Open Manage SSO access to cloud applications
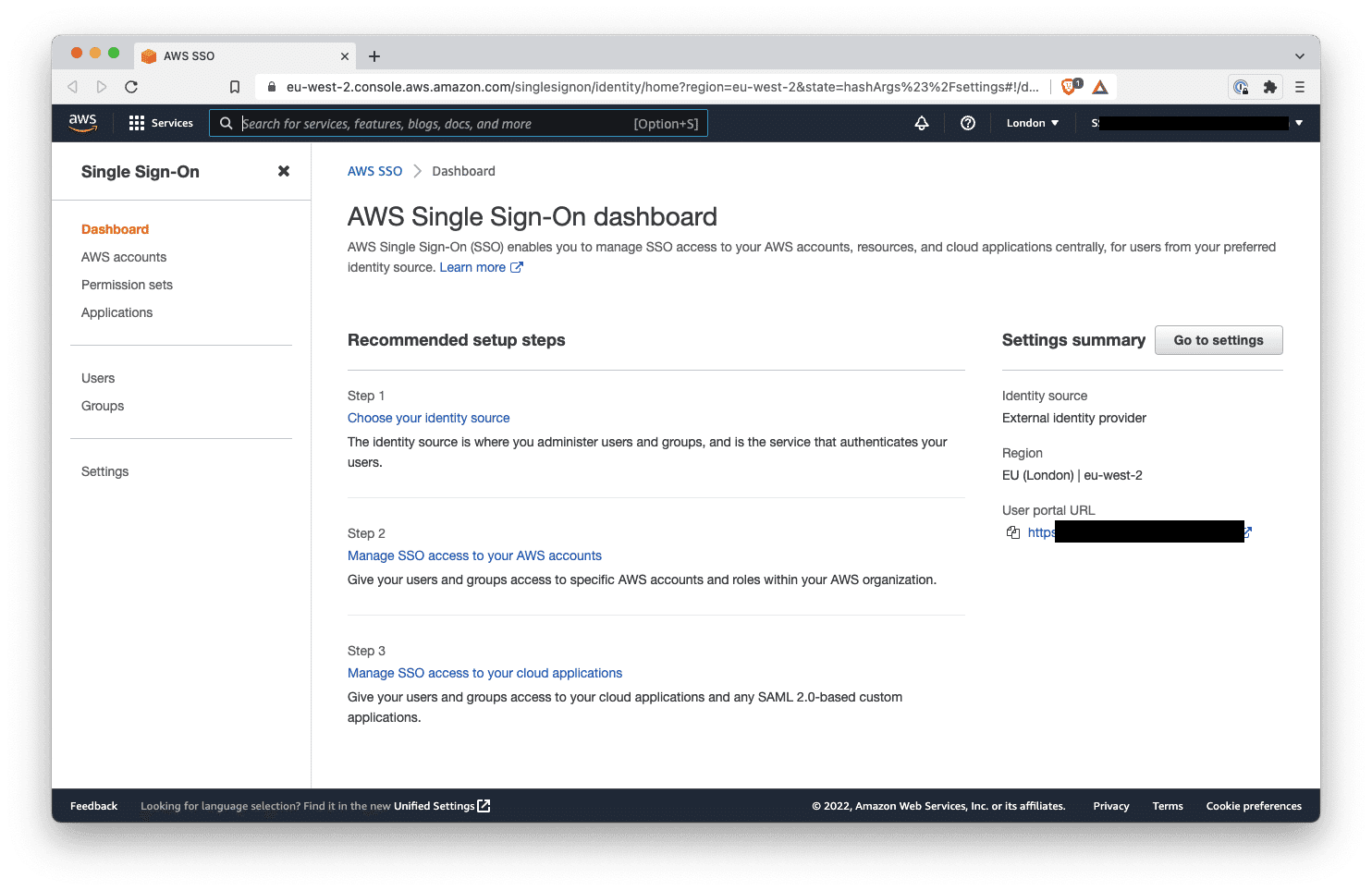Viewport: 1372px width, 891px height. click(484, 673)
